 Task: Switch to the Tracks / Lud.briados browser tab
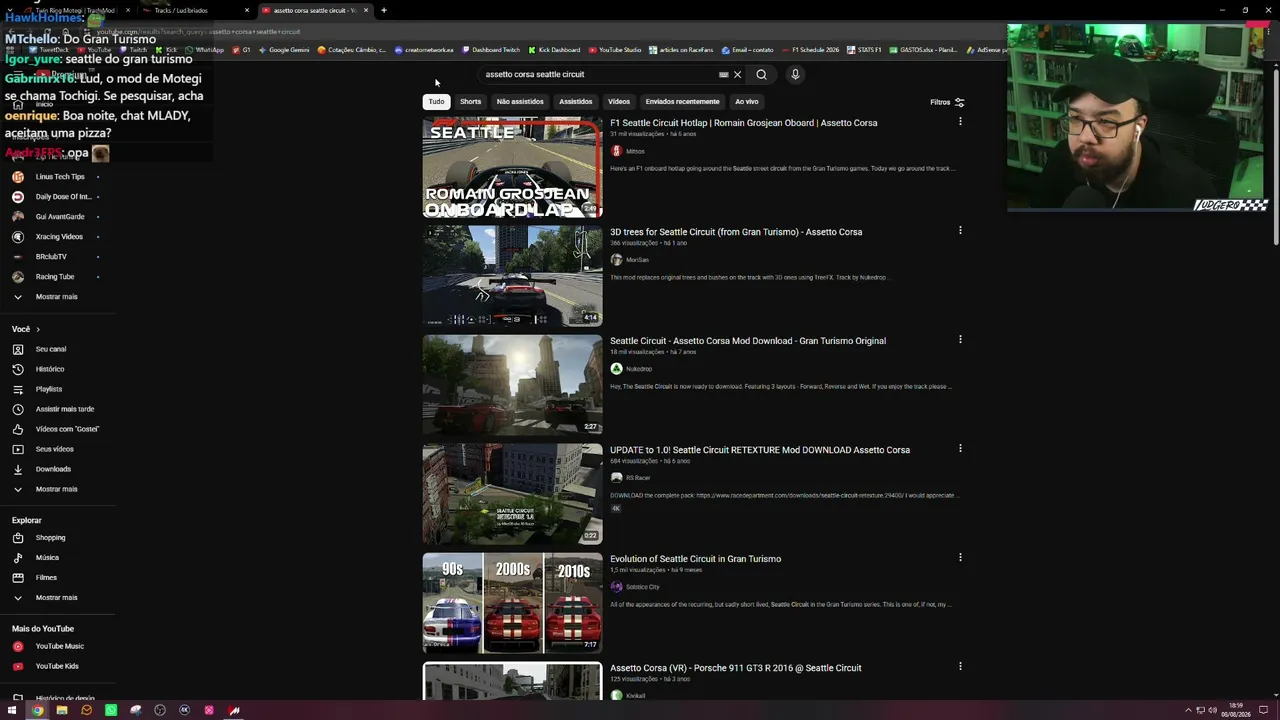point(195,10)
